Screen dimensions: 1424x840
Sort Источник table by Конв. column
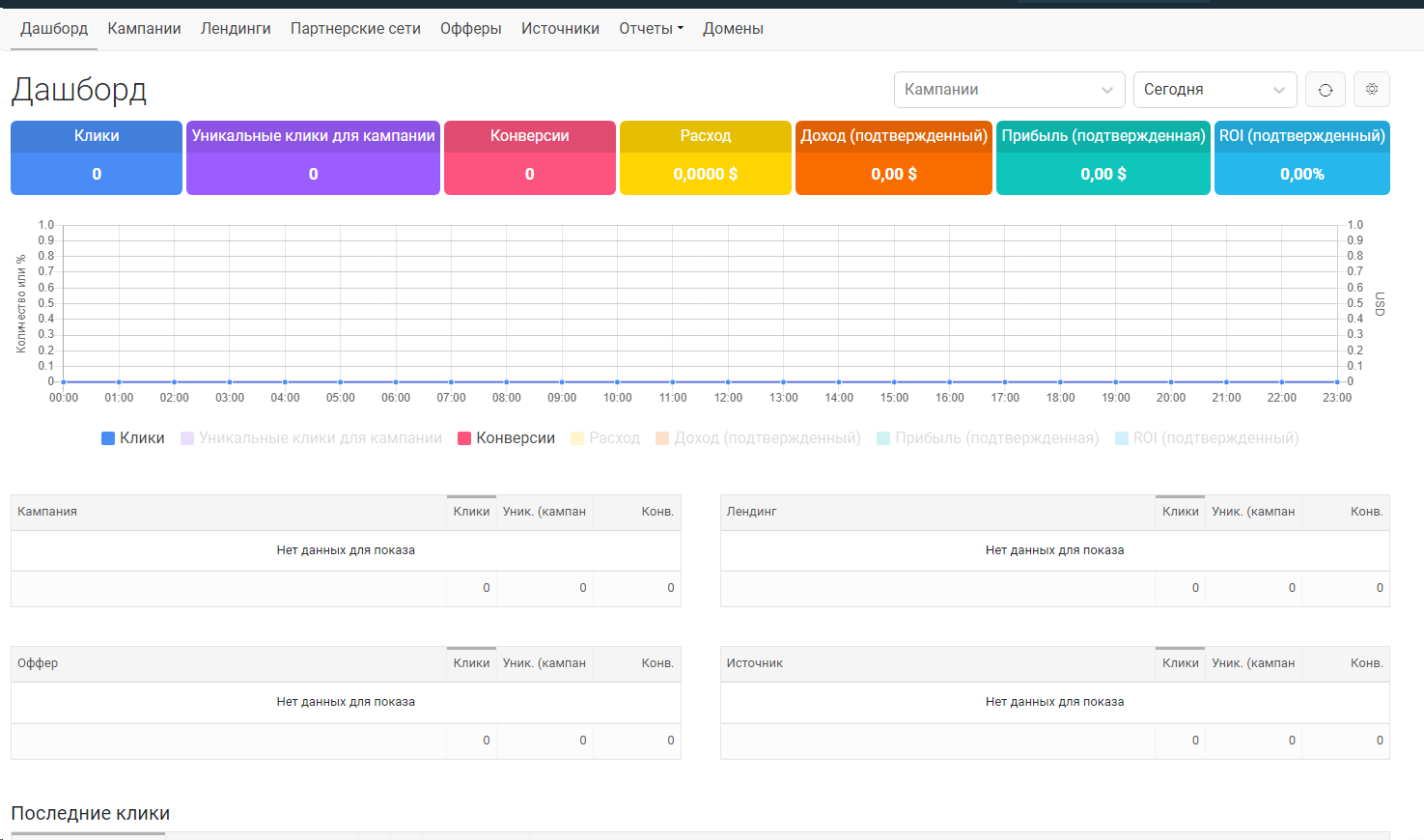point(1366,663)
